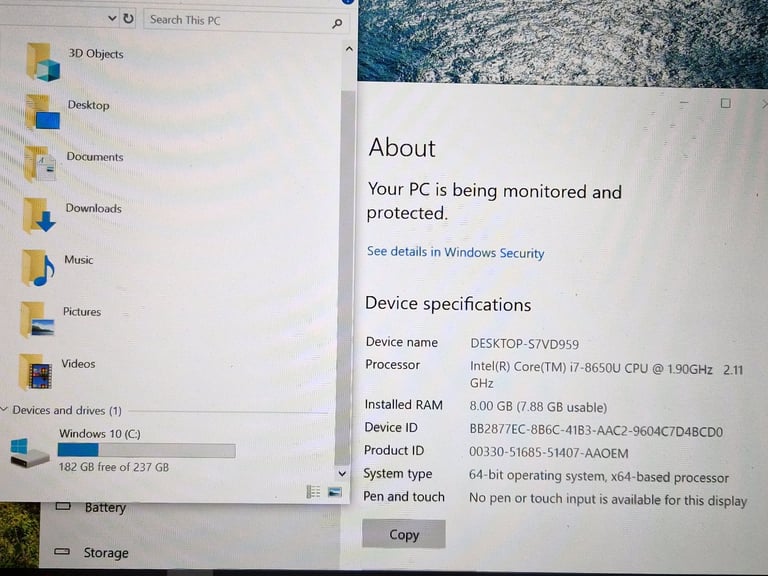Click the Explorer vertical scrollbar thumb

345,277
